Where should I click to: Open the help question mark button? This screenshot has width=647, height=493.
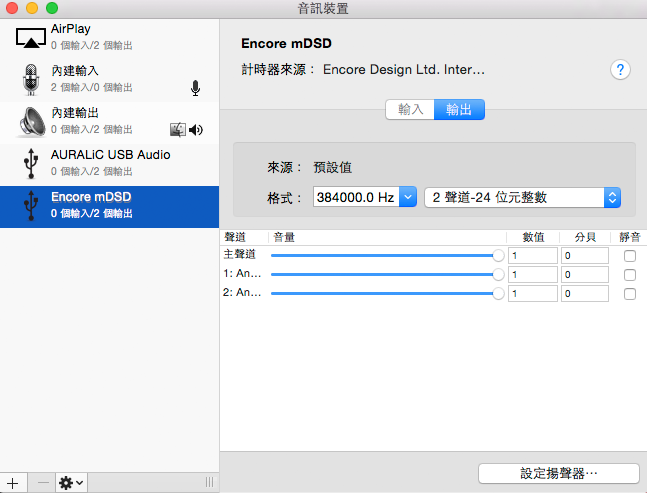point(620,70)
